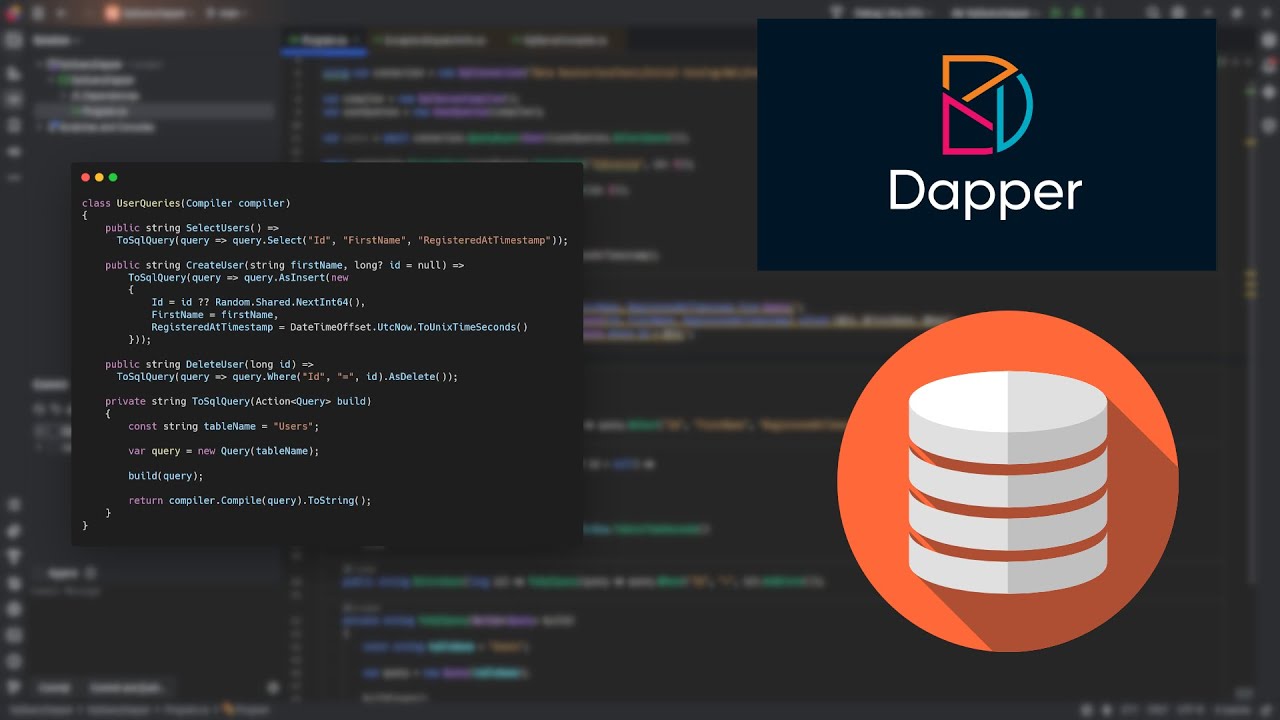Click the 'private string ToSqlQuery(Action<Query> build)' line
1280x720 pixels.
(x=238, y=401)
